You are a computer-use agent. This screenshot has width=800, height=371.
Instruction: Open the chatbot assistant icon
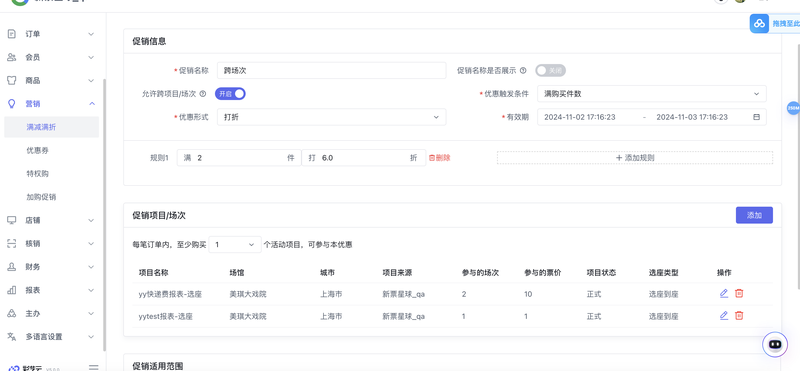775,344
